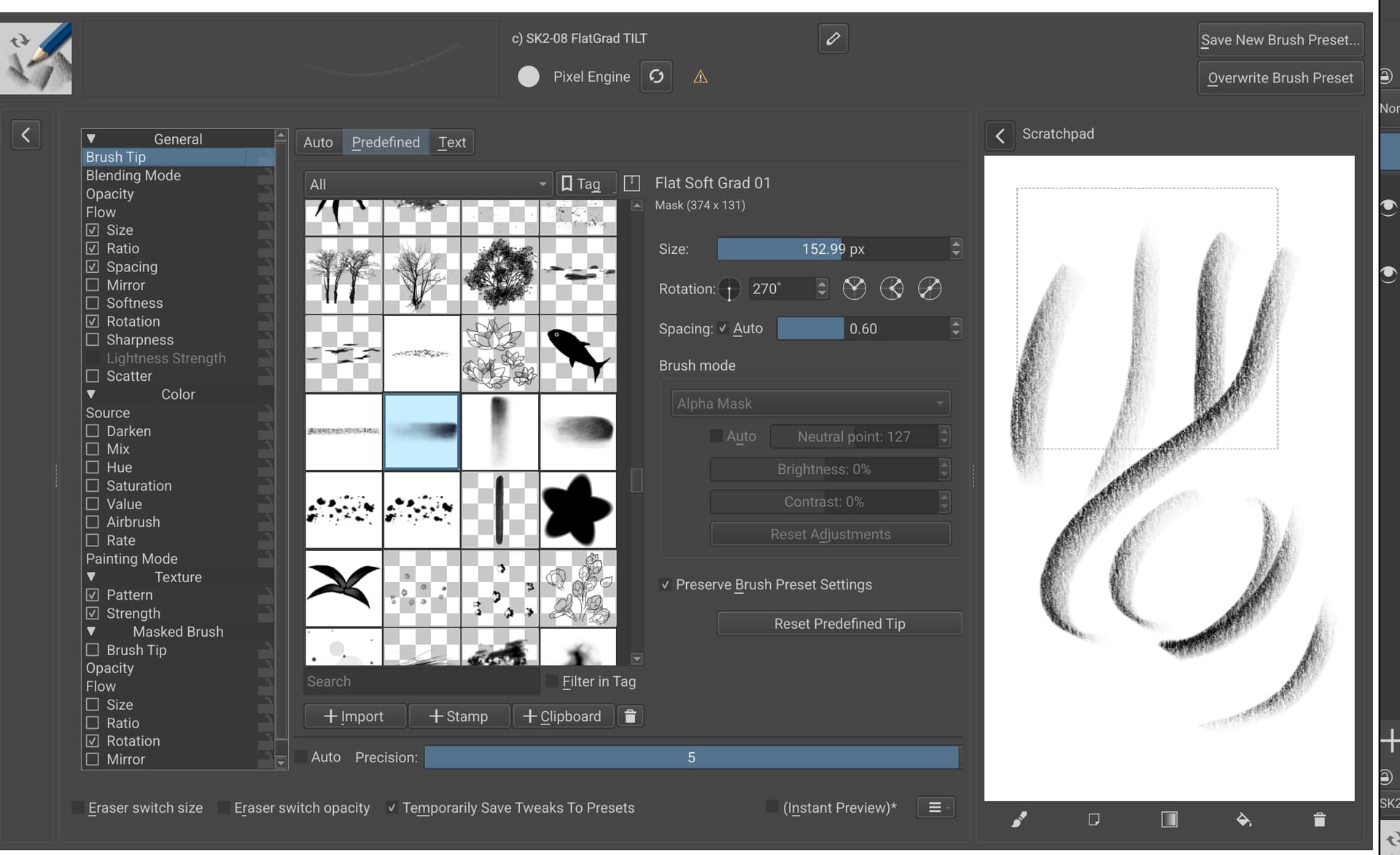1400x855 pixels.
Task: Click the yellow warning triangle icon
Action: (x=700, y=77)
